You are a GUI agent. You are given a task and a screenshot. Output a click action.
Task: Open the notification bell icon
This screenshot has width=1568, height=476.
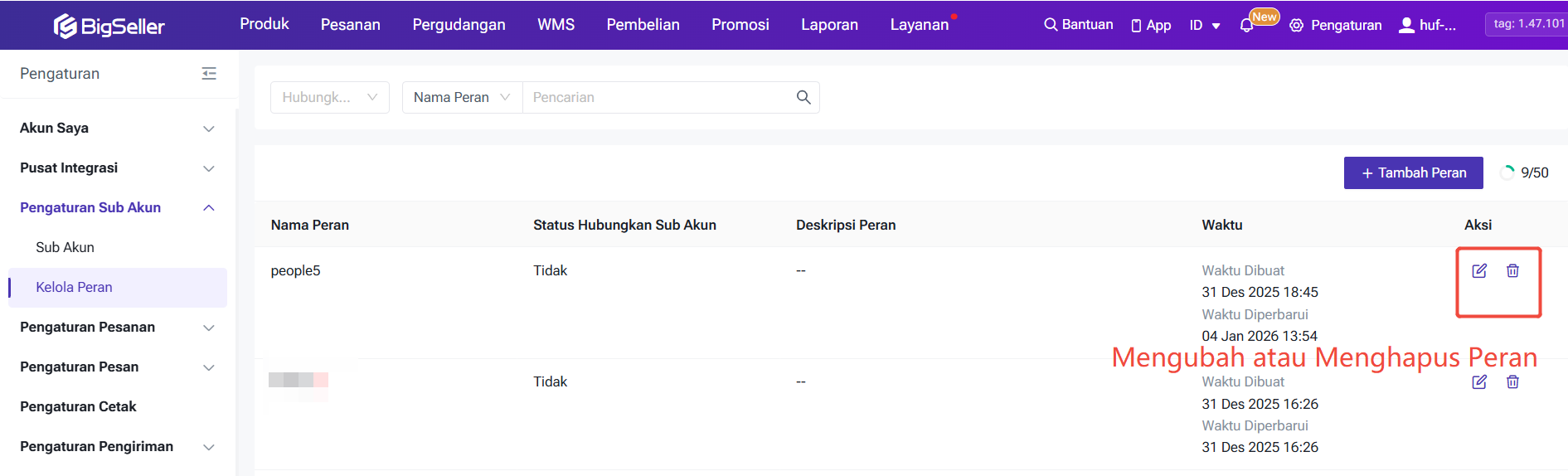click(x=1246, y=26)
